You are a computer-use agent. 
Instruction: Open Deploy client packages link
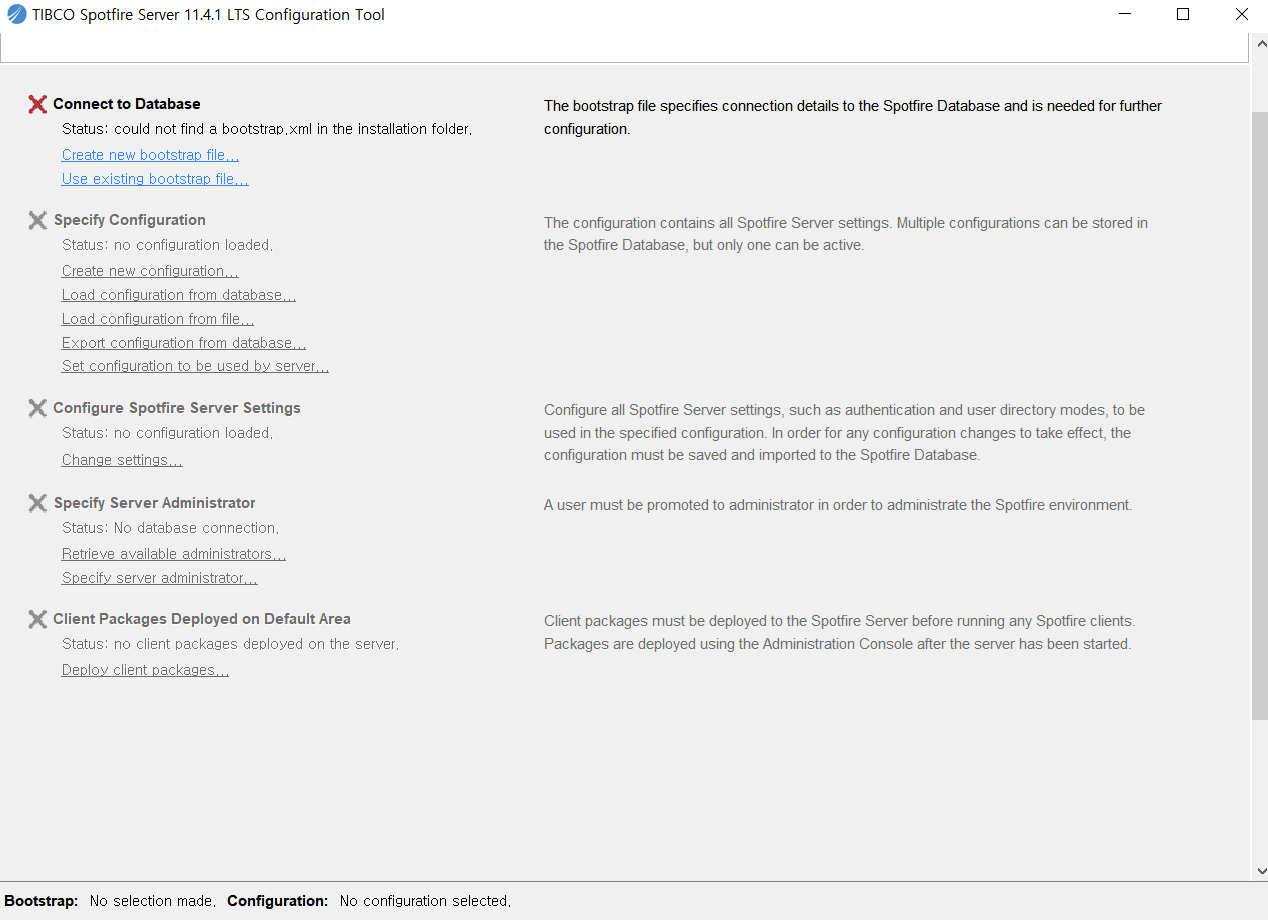click(x=145, y=670)
